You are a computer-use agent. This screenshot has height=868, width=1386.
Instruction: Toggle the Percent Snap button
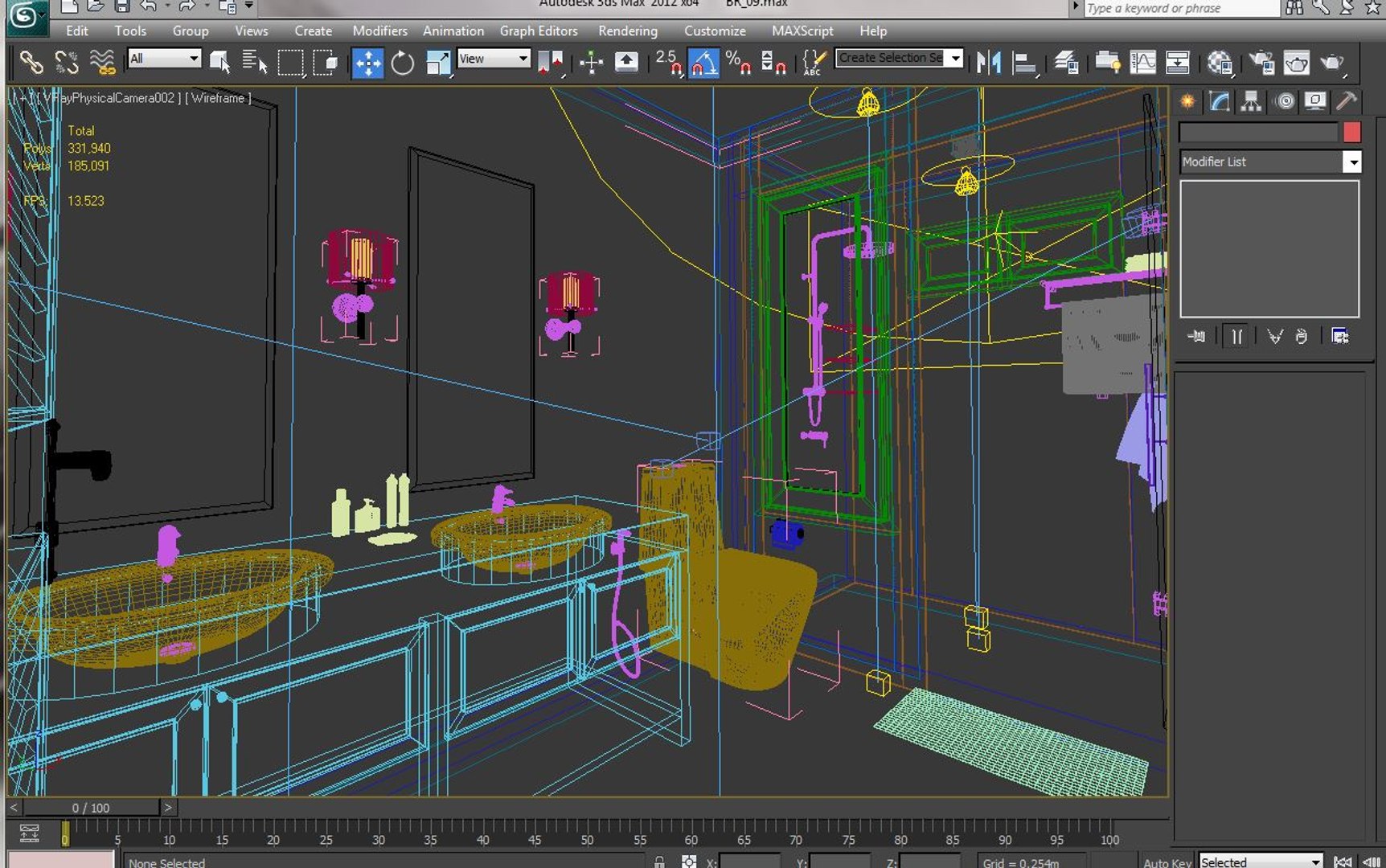[738, 62]
